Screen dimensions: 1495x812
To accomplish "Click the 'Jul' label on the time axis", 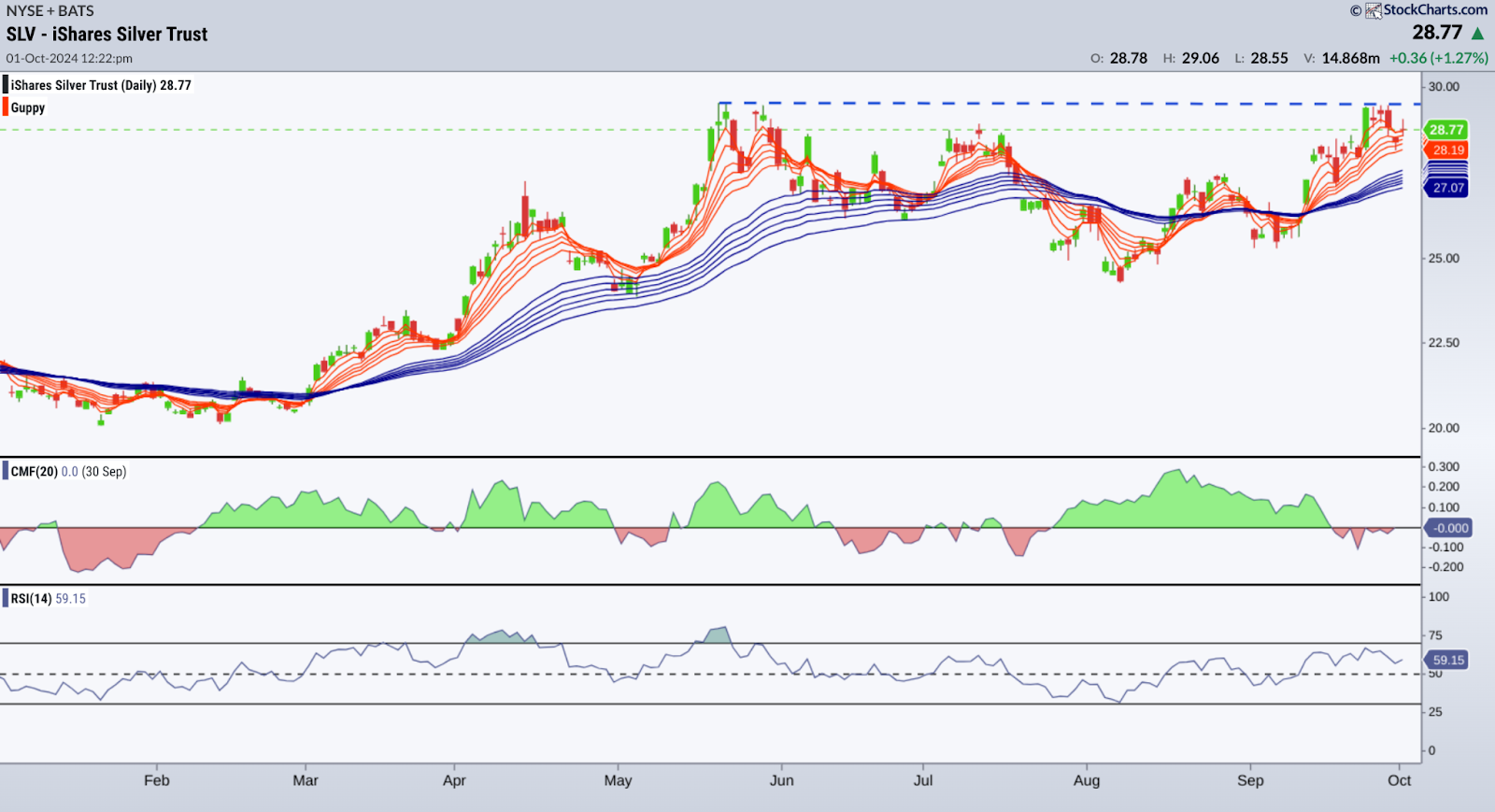I will [x=923, y=780].
